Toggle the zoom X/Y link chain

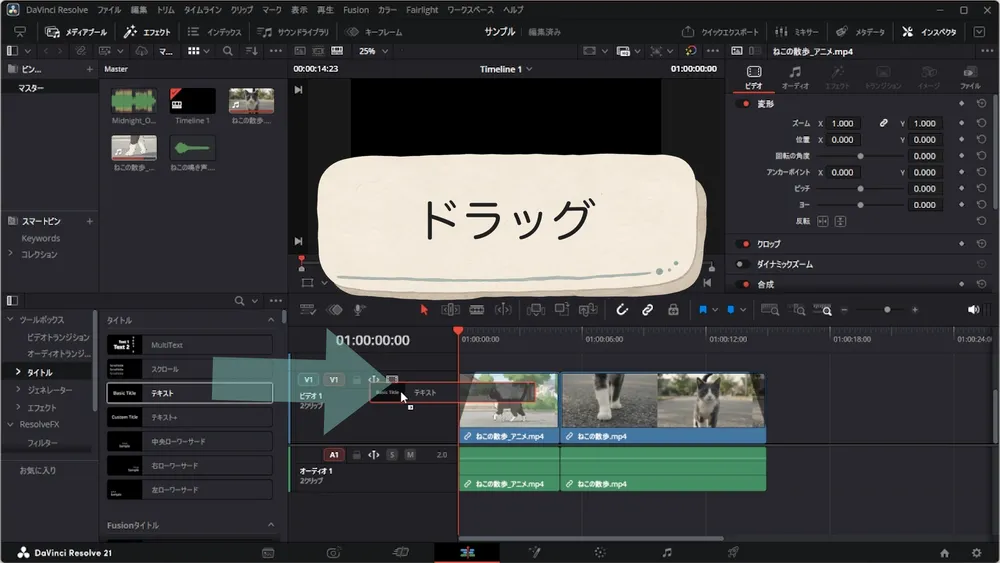click(x=883, y=123)
